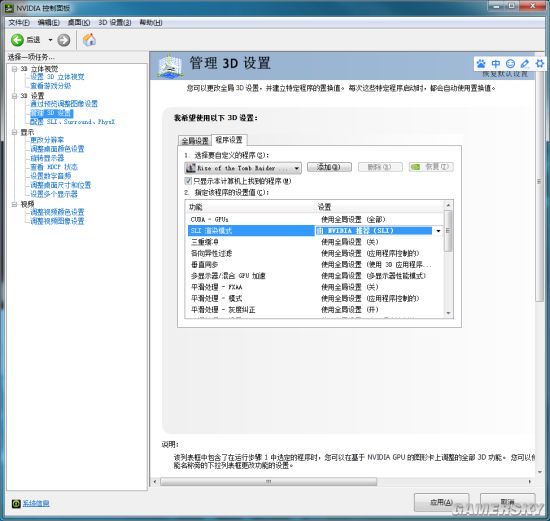Click the smiley face icon
550x521 pixels.
(x=510, y=64)
